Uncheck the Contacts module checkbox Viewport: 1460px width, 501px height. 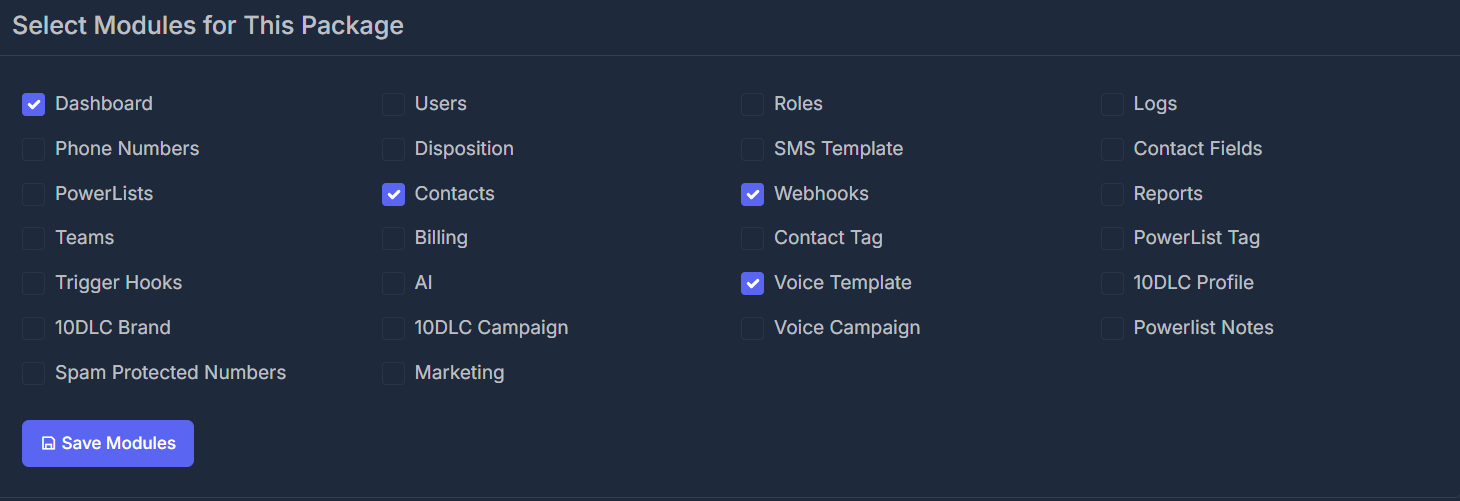393,194
